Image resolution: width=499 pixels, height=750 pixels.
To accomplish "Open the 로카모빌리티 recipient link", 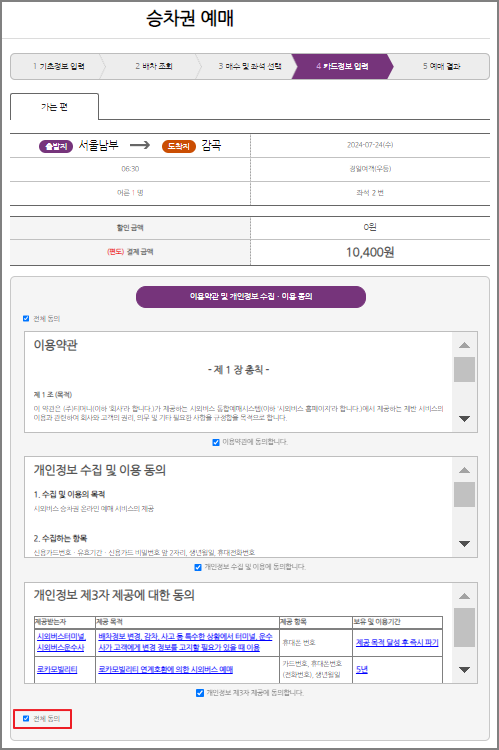I will tap(57, 669).
